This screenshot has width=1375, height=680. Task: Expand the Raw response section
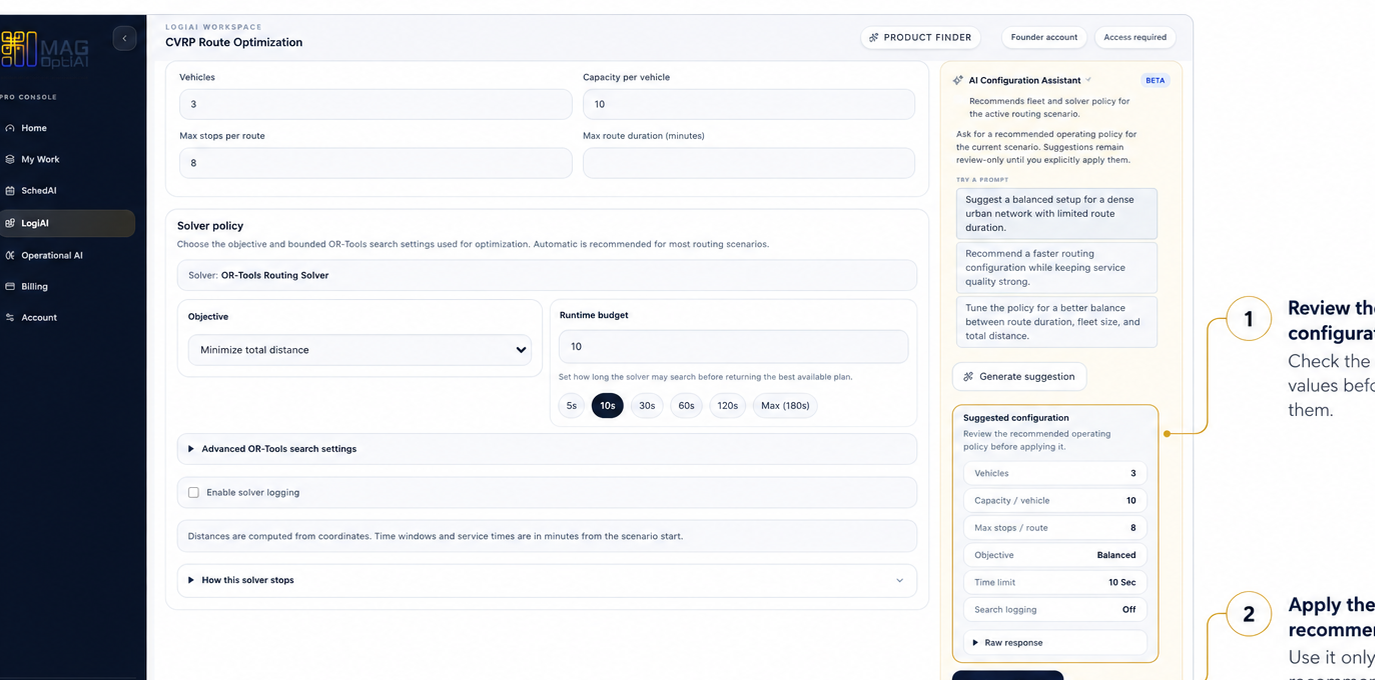(x=1055, y=643)
